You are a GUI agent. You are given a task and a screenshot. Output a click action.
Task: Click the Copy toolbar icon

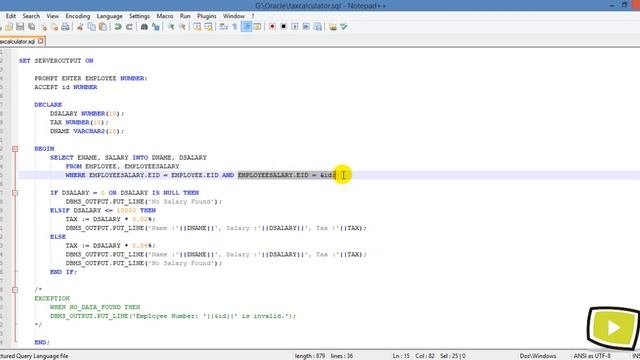pos(91,27)
